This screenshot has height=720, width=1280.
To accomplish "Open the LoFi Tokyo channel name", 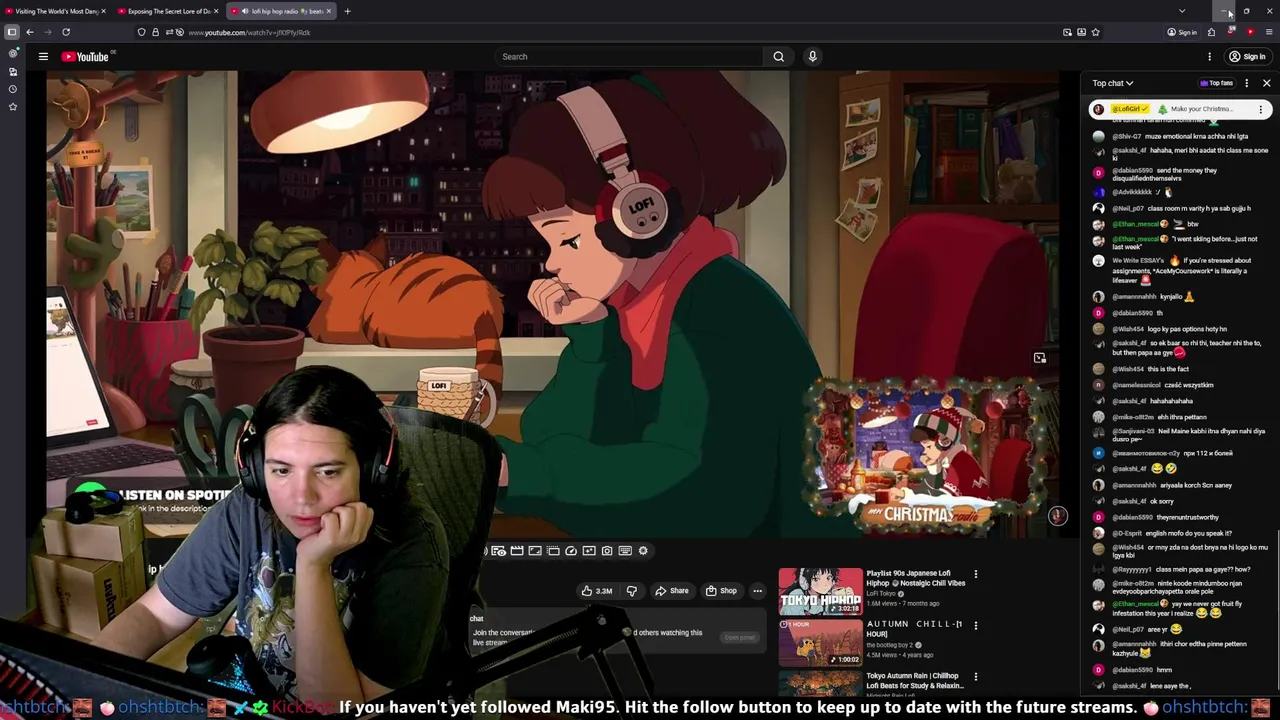I will [x=881, y=594].
